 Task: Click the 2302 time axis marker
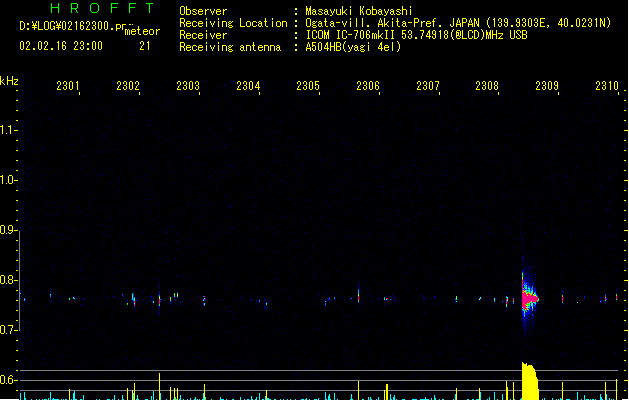coord(128,86)
